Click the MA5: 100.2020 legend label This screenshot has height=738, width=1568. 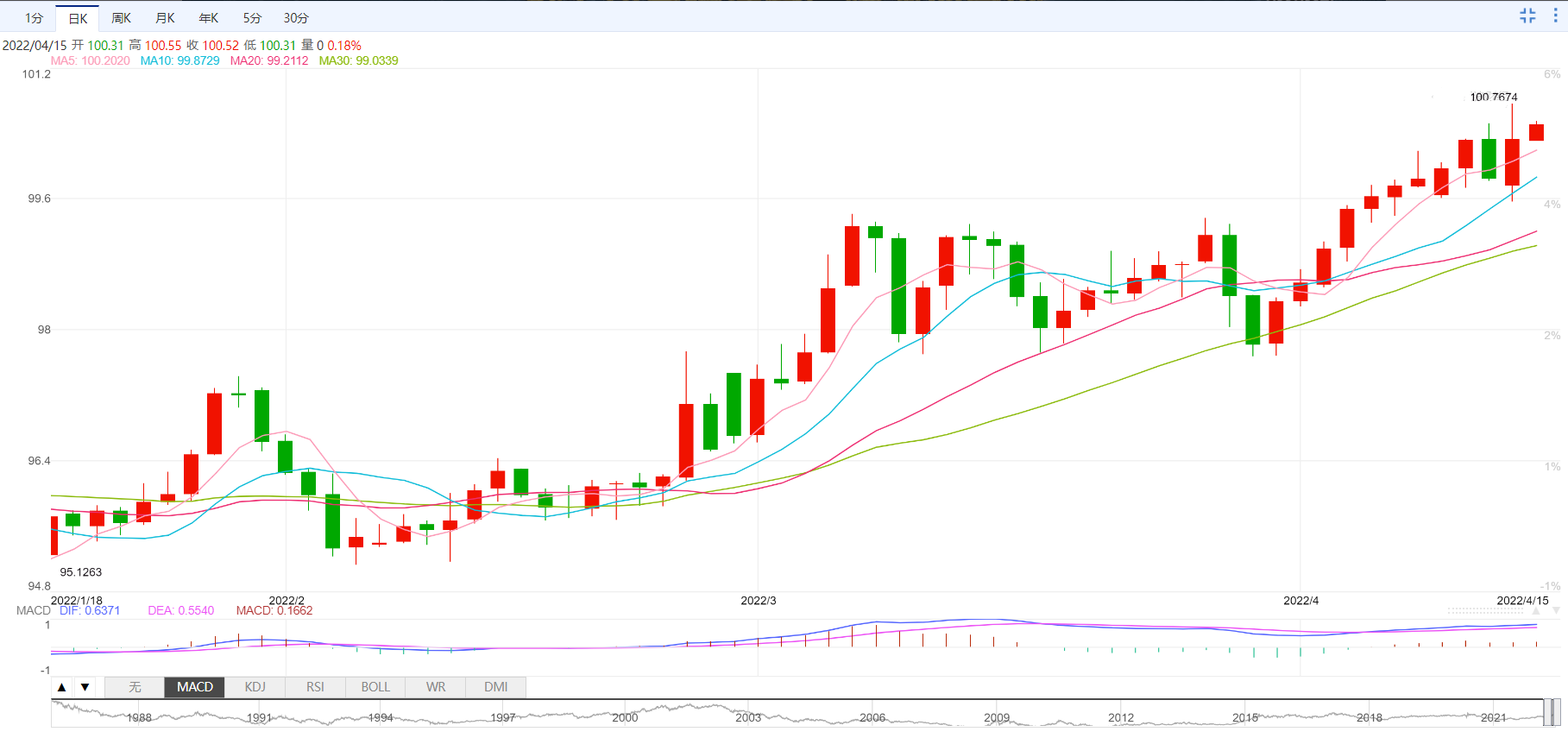90,60
